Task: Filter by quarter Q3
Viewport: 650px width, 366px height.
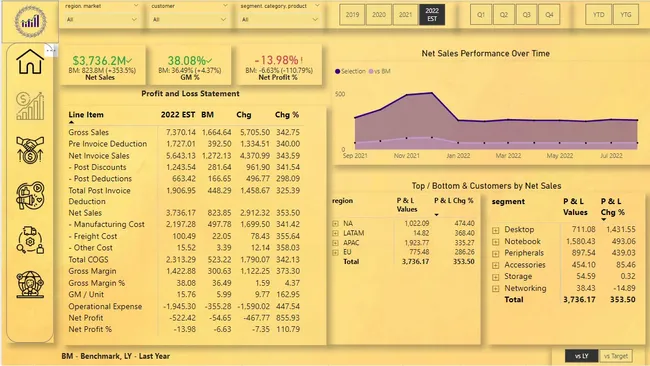Action: click(526, 15)
